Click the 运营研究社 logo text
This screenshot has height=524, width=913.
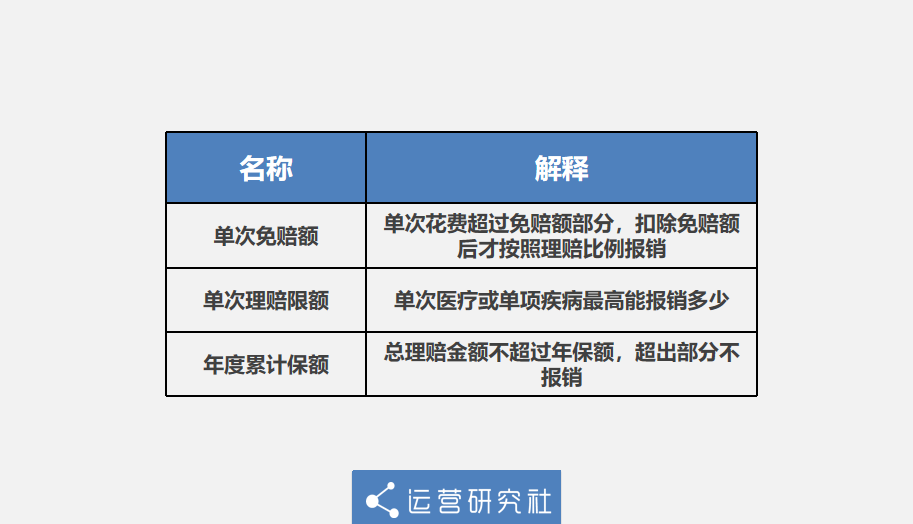tap(479, 501)
